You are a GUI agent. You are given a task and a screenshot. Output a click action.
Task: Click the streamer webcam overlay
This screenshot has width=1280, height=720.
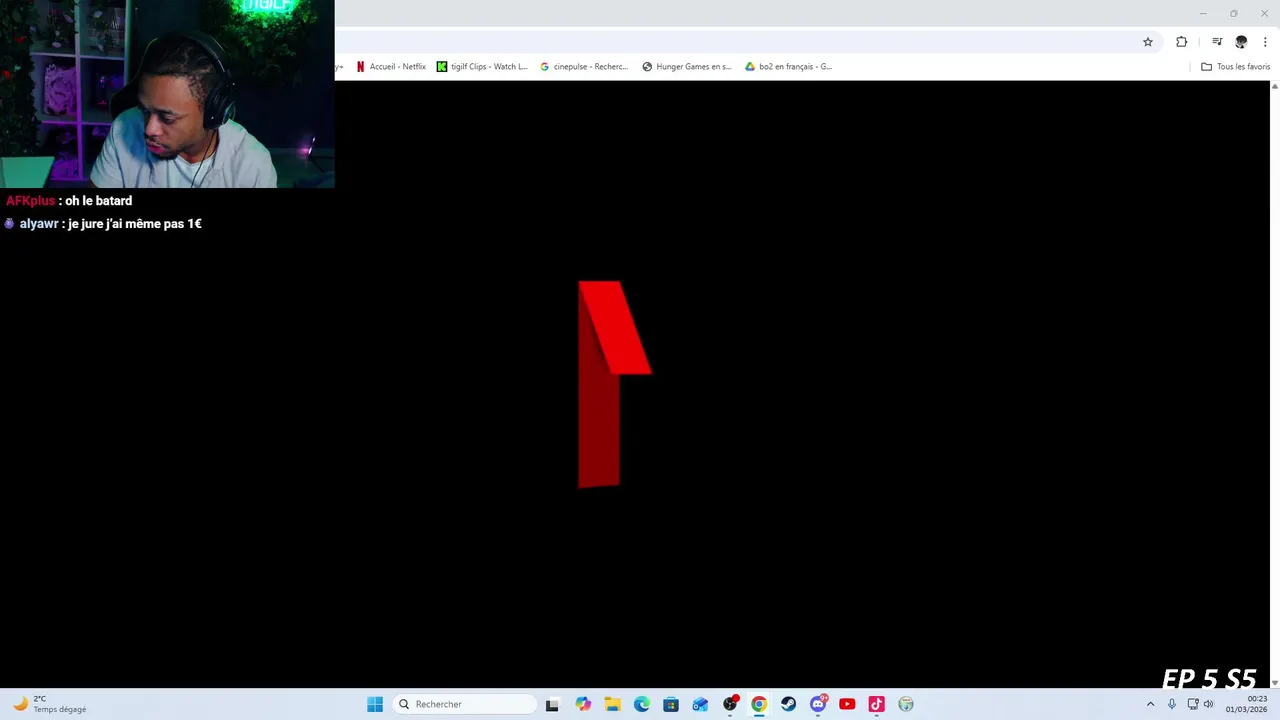tap(167, 94)
